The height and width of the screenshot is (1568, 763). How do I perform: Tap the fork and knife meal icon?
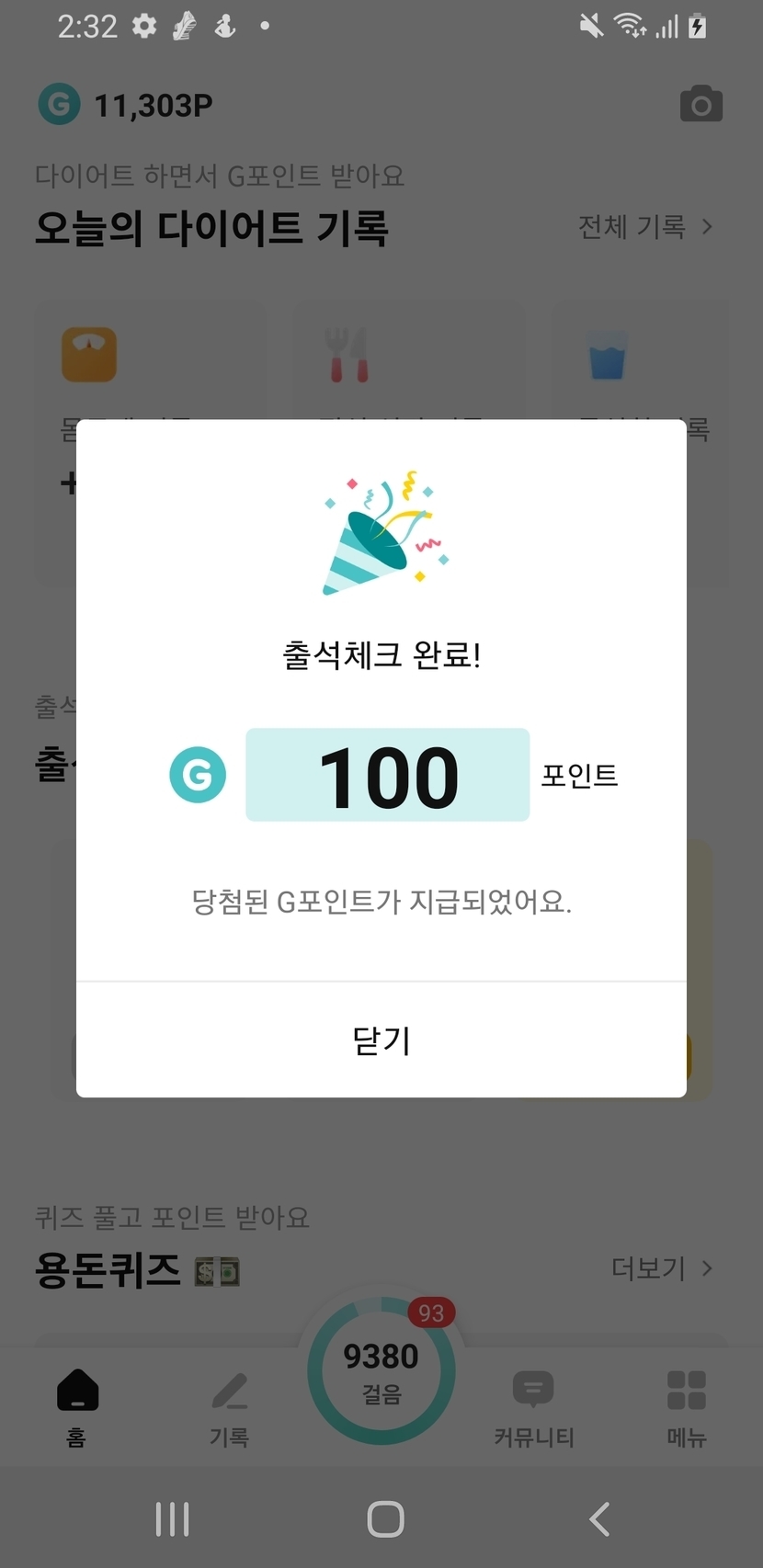pyautogui.click(x=347, y=355)
